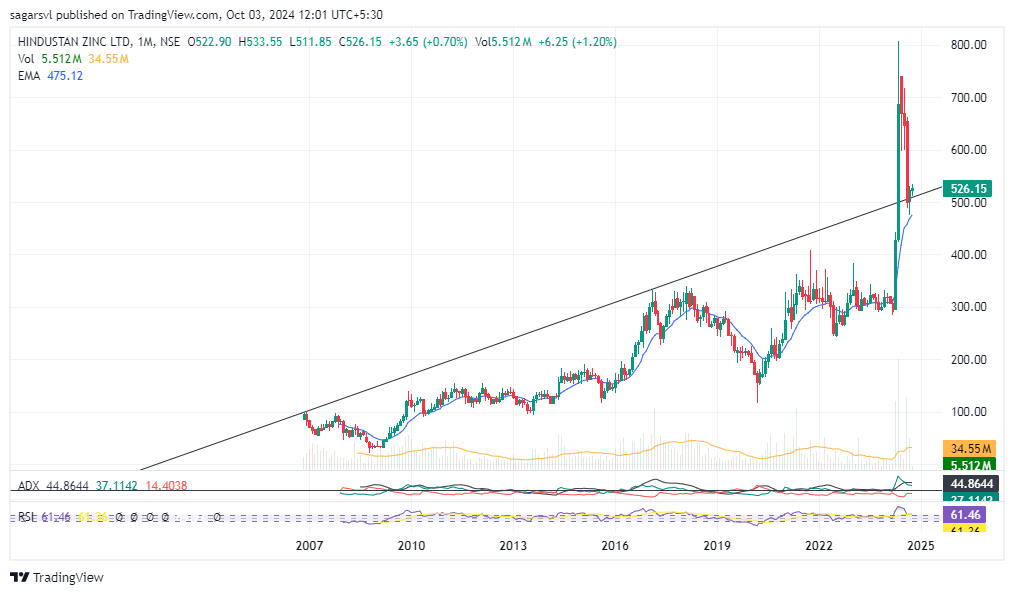Click the 800.00 price axis label
This screenshot has height=595, width=1014.
point(968,45)
